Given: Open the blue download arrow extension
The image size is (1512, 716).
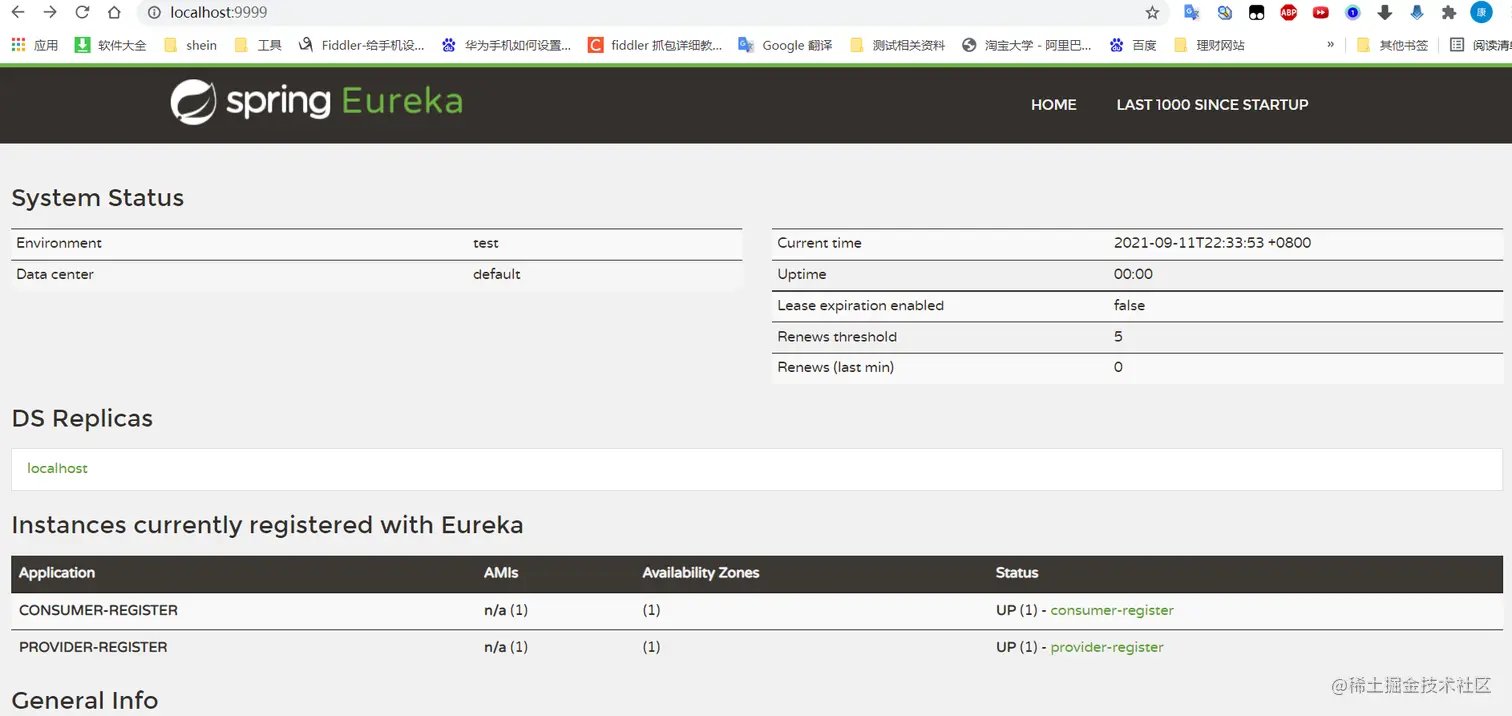Looking at the screenshot, I should (x=1416, y=13).
